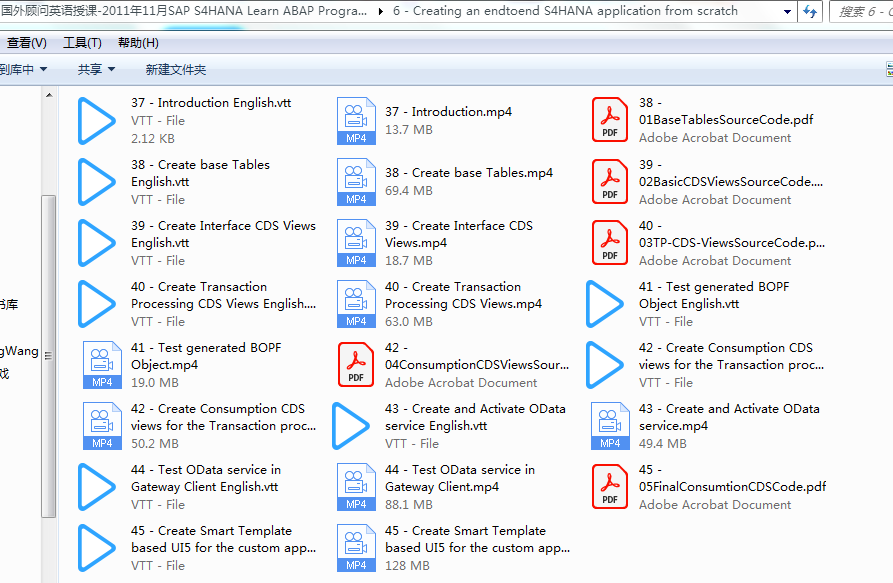Open the 帮助(H) menu
This screenshot has height=583, width=893.
[138, 43]
